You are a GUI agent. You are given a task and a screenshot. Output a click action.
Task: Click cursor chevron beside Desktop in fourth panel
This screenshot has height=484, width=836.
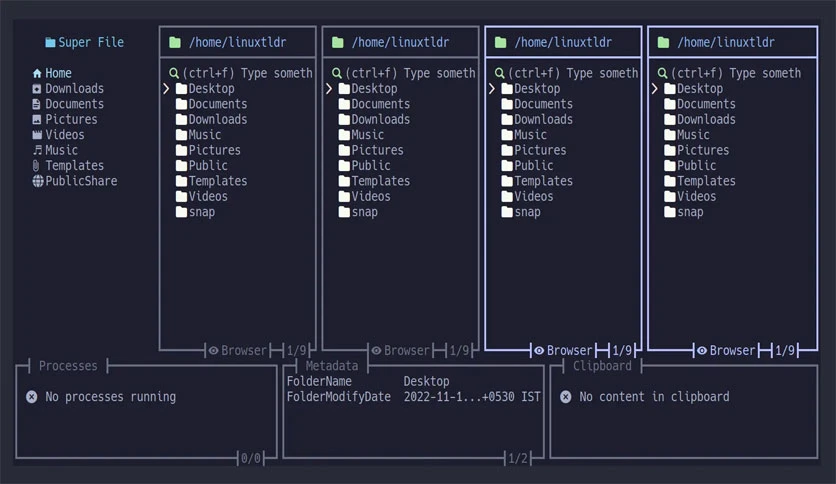point(654,88)
